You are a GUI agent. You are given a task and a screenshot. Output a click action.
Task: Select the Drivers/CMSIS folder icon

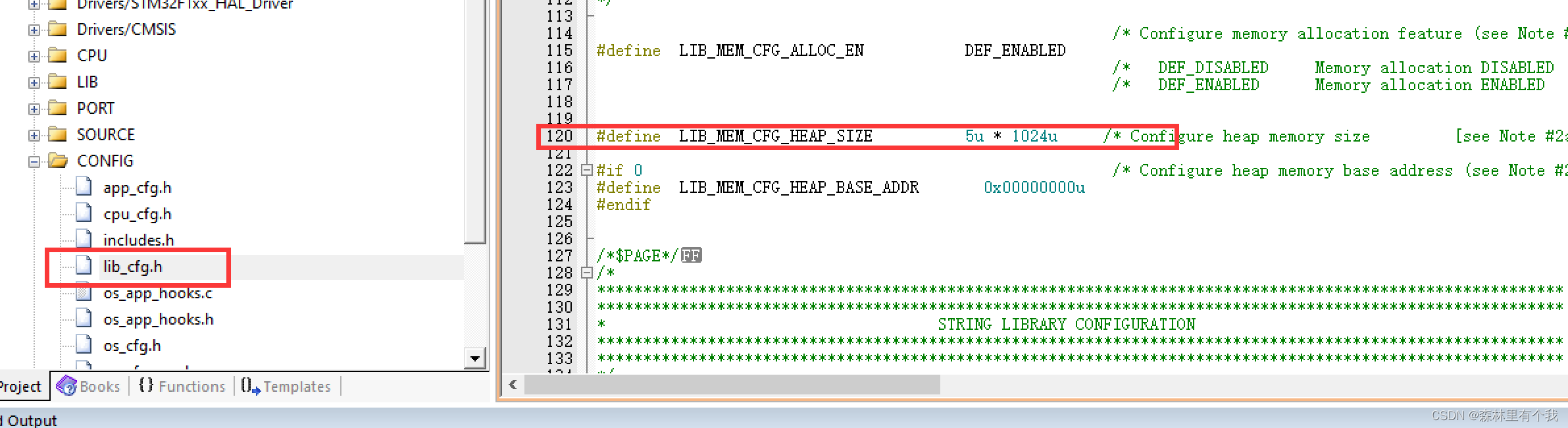pyautogui.click(x=58, y=29)
